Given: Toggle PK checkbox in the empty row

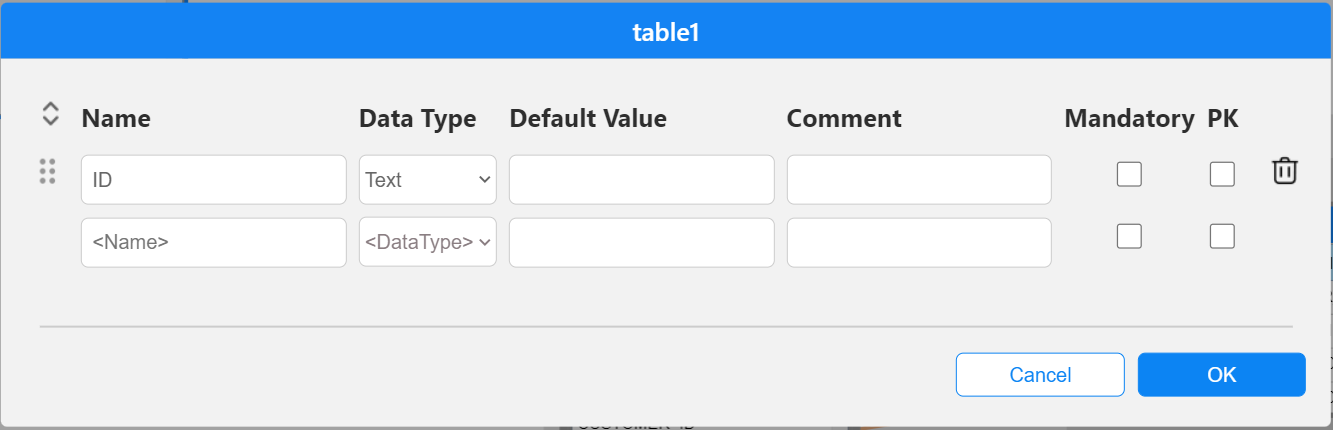Looking at the screenshot, I should [1222, 236].
